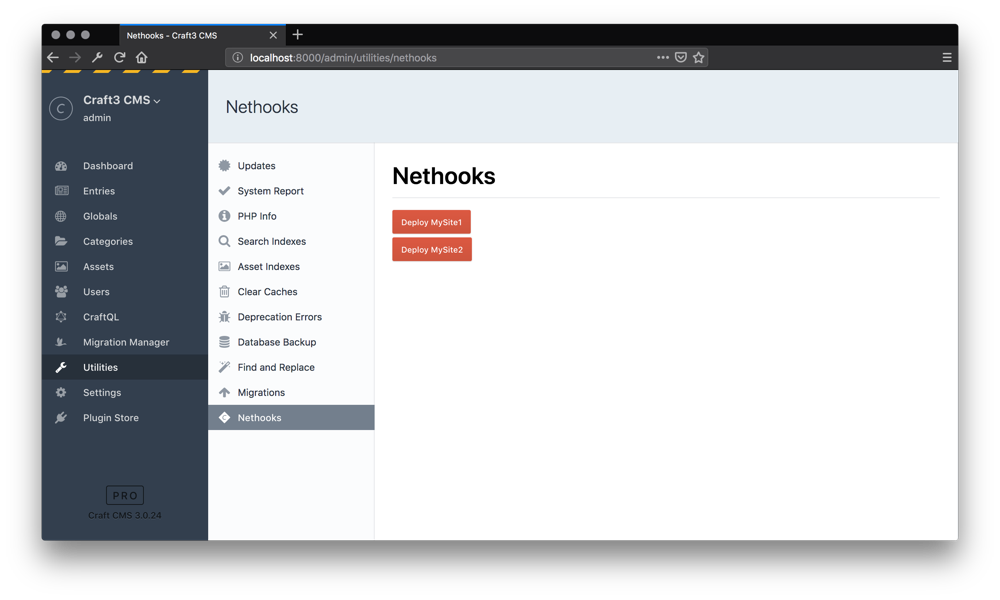This screenshot has height=600, width=1000.
Task: Click the Deprecation Errors bug icon
Action: coord(224,317)
